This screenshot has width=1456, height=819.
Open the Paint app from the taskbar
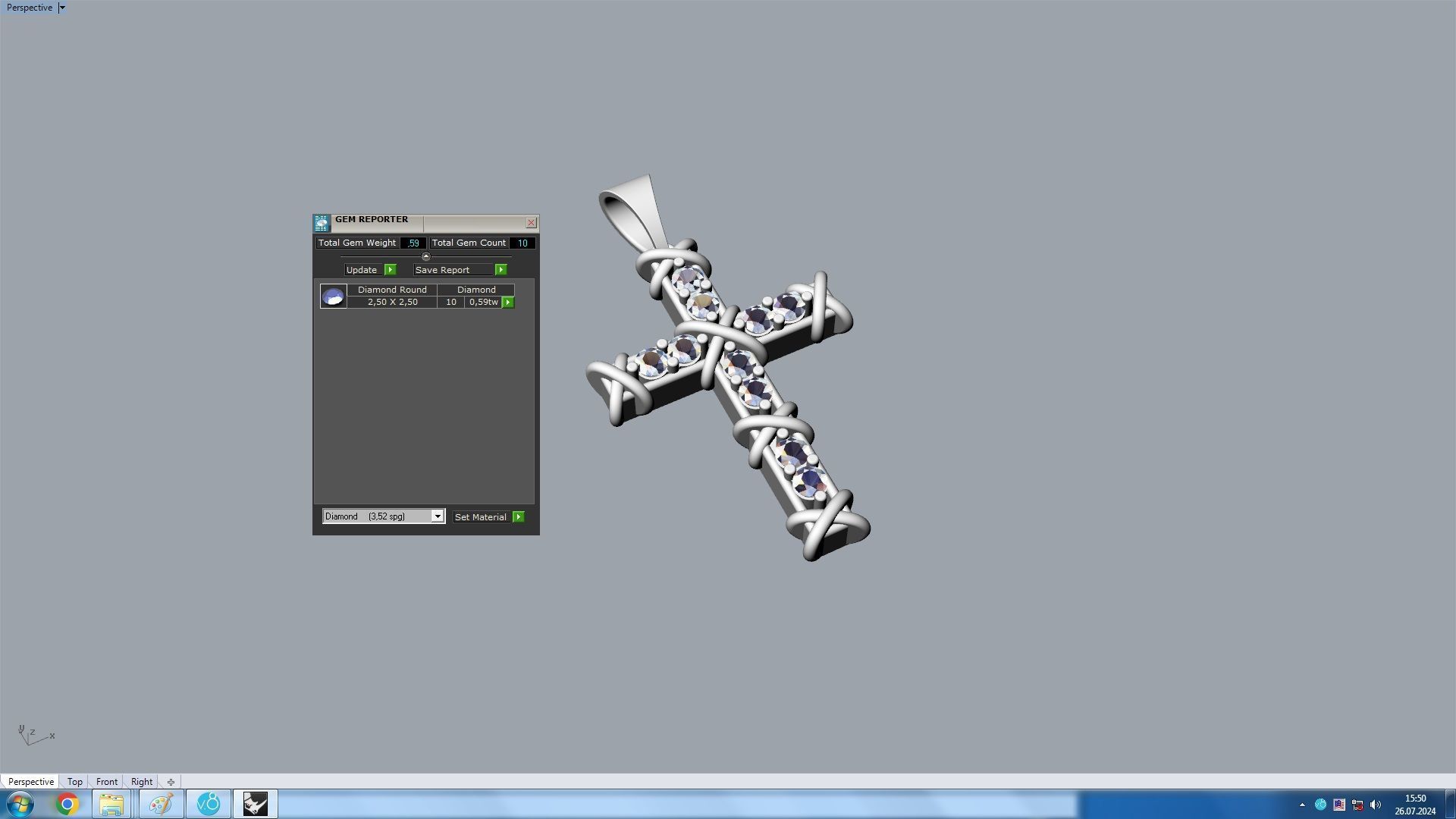pyautogui.click(x=161, y=804)
